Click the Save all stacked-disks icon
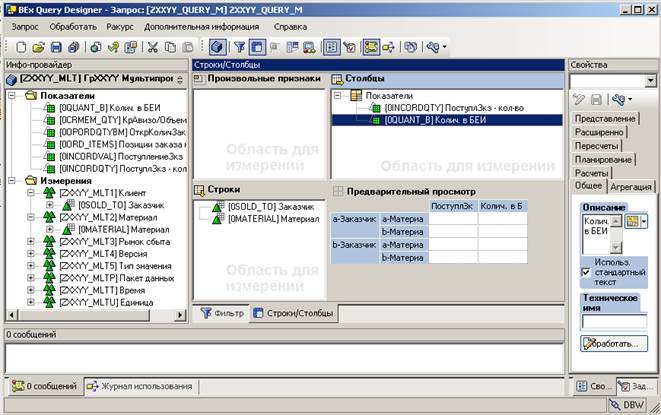 tap(74, 47)
